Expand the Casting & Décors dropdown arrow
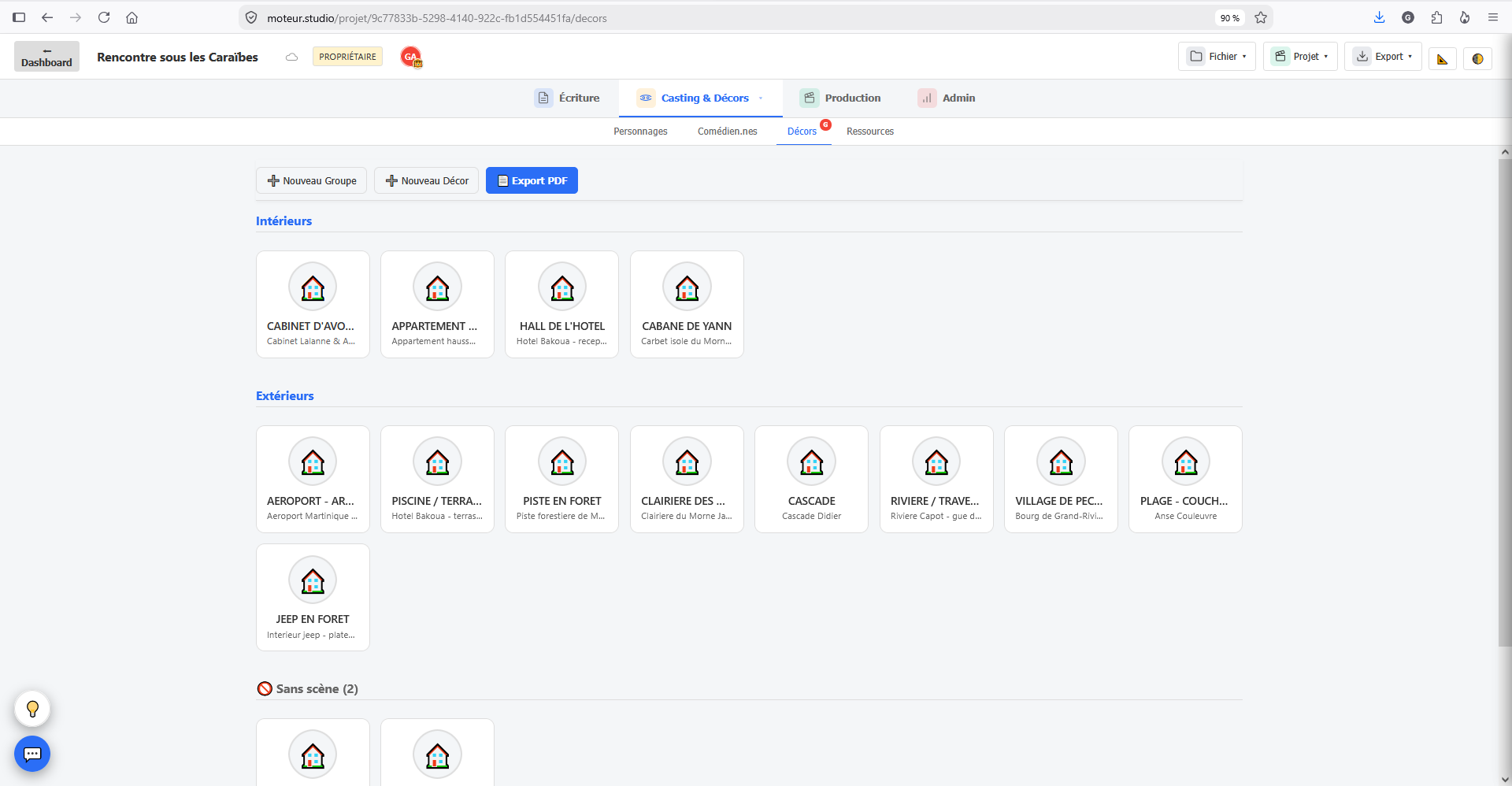Viewport: 1512px width, 786px height. tap(761, 98)
